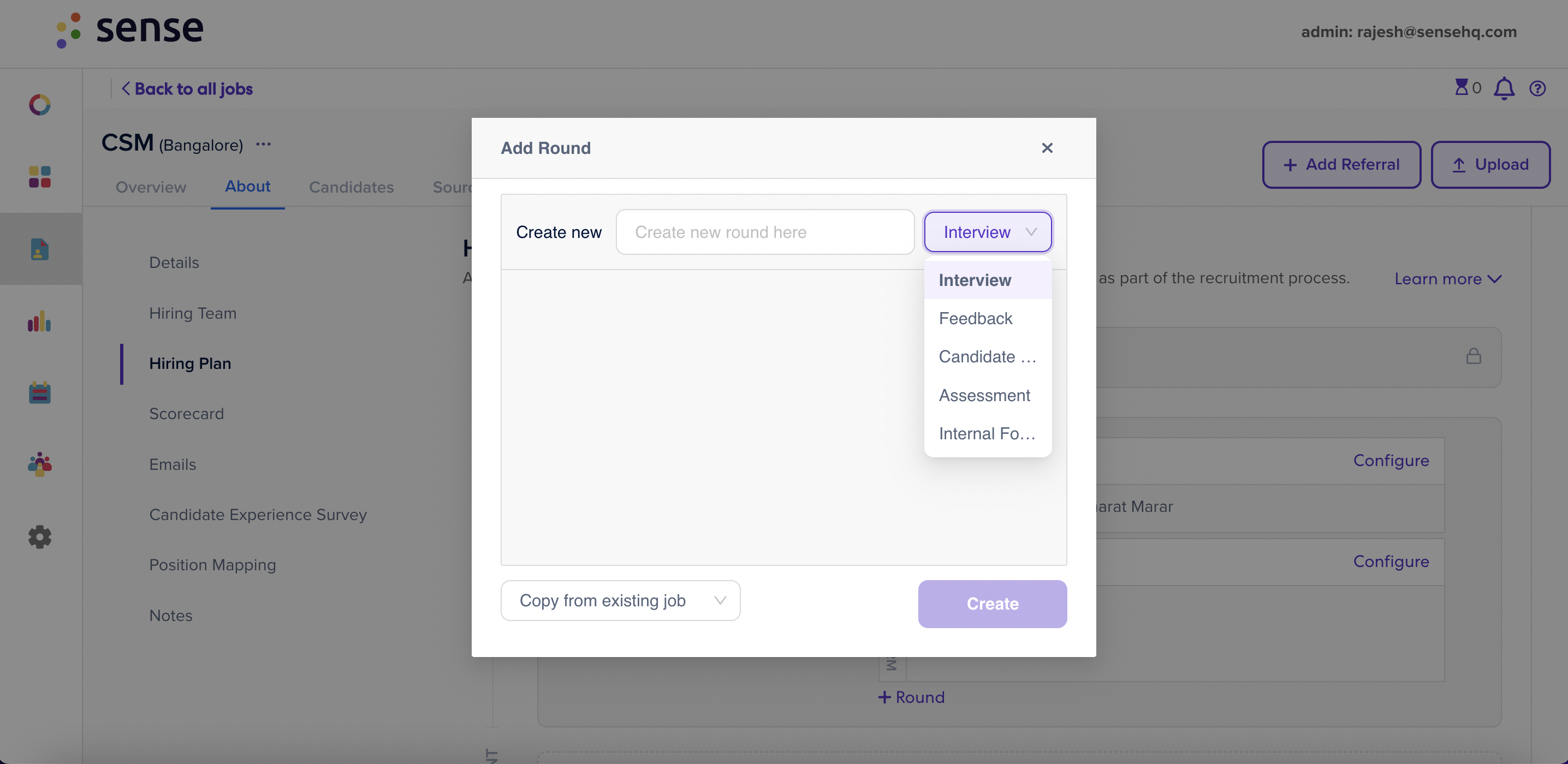Click the Create new round input field

tap(764, 232)
